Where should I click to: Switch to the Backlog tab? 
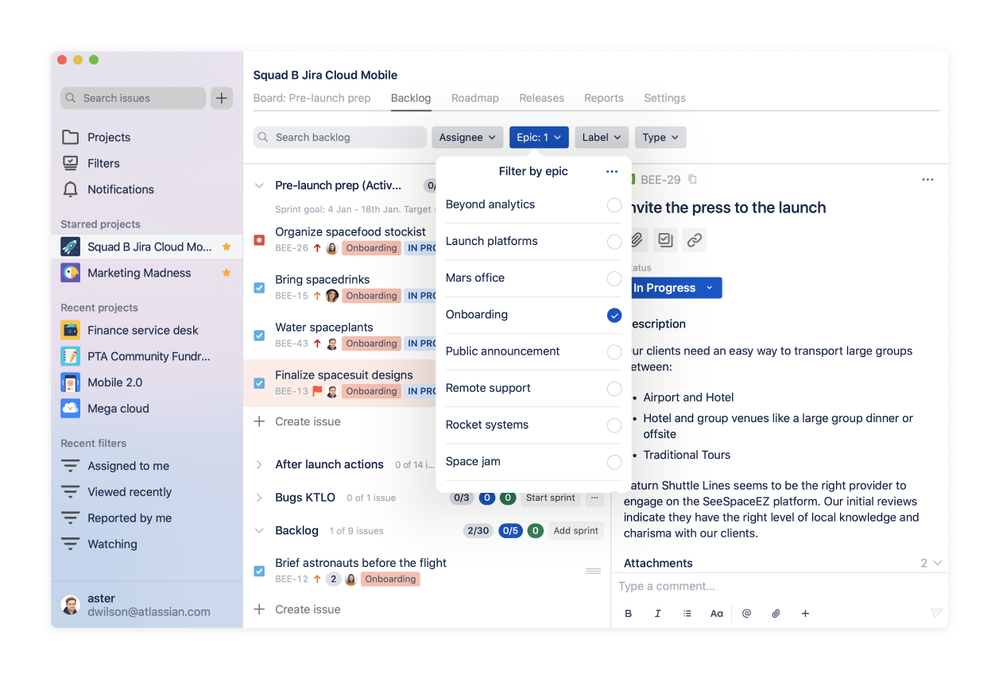pos(411,98)
